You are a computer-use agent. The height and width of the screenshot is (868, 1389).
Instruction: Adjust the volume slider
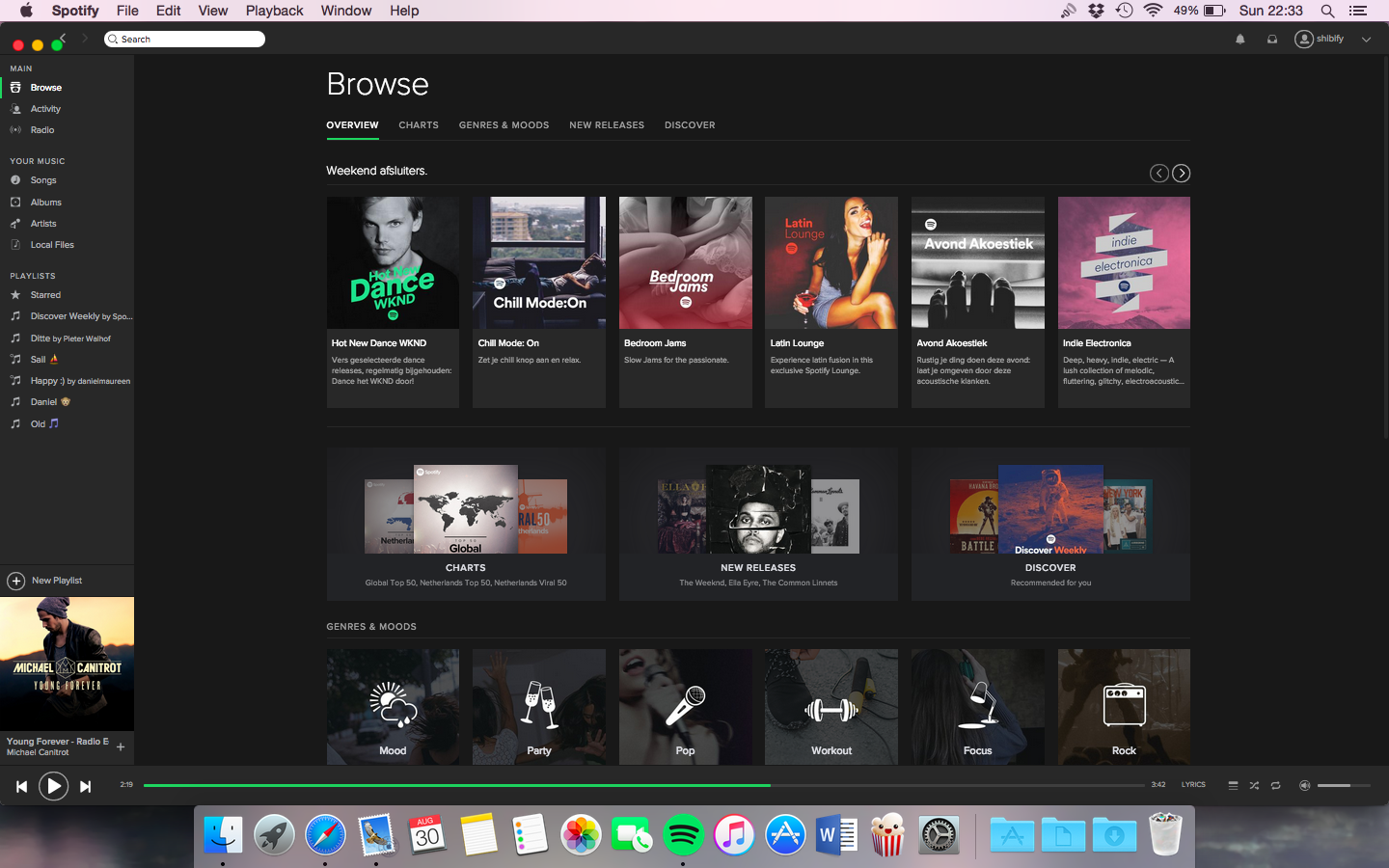click(x=1344, y=785)
